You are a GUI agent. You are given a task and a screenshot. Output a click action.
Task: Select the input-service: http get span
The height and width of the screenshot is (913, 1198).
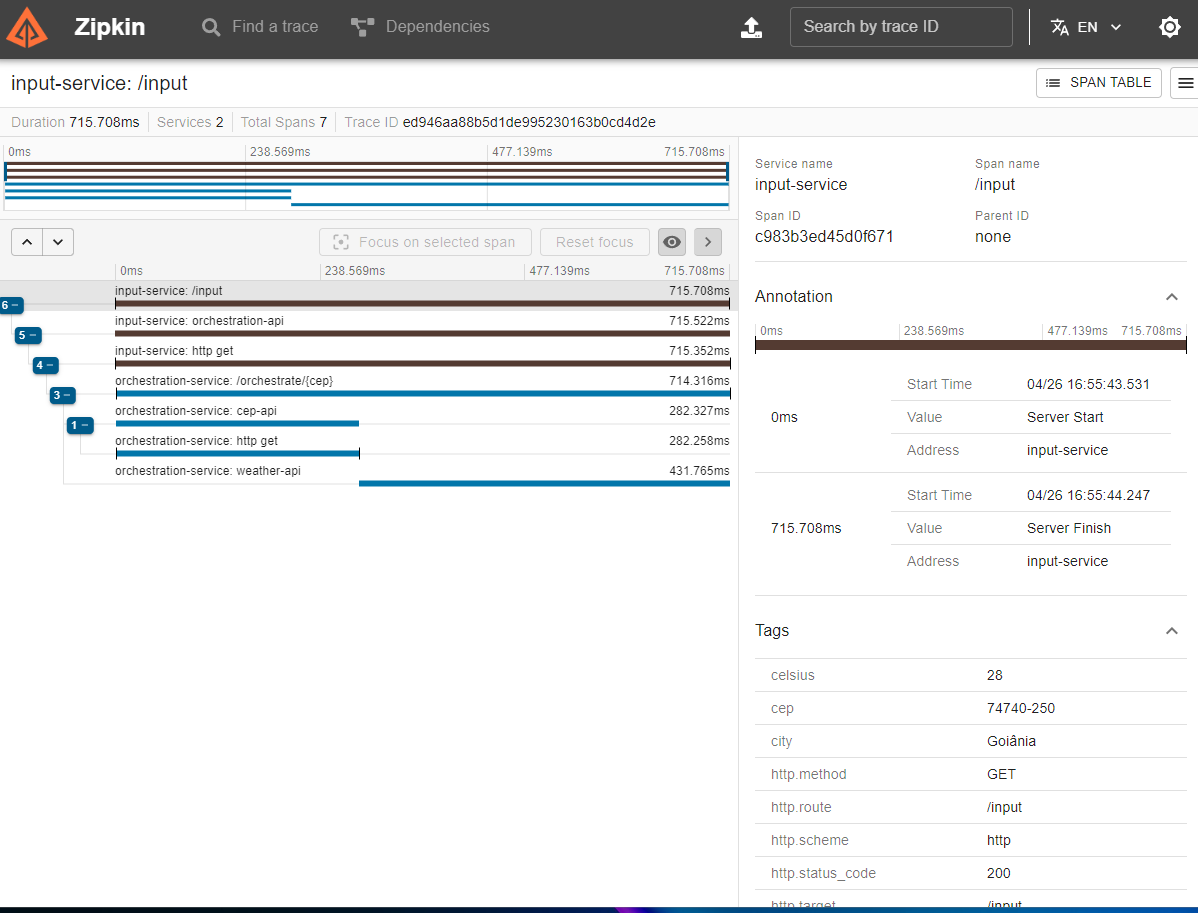[x=422, y=355]
